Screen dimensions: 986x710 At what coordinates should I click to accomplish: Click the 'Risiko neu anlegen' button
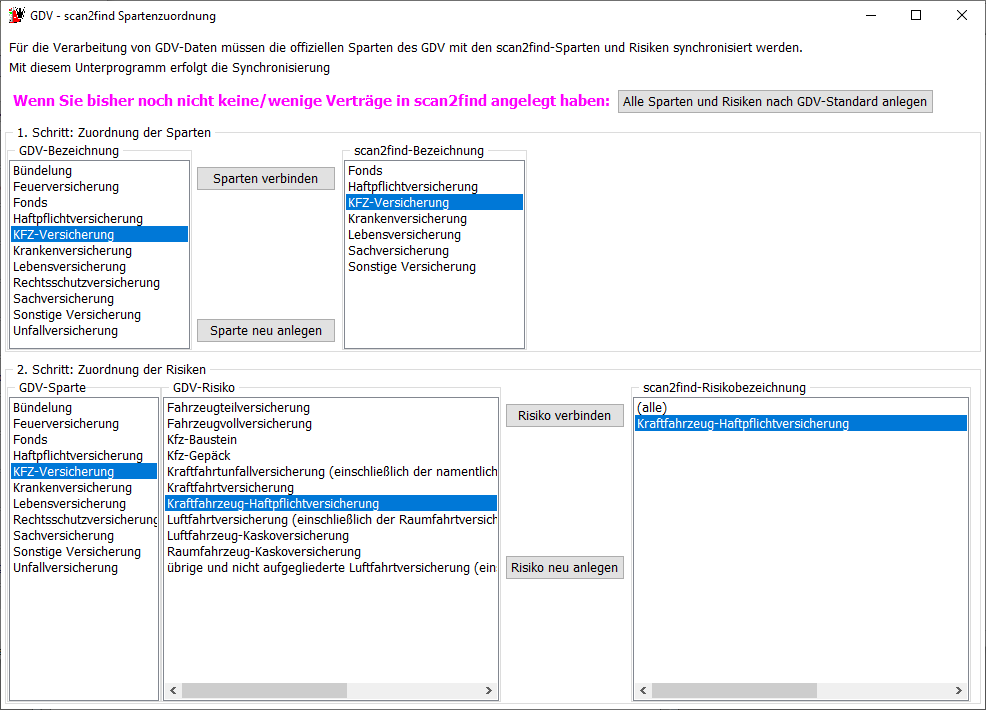tap(564, 568)
